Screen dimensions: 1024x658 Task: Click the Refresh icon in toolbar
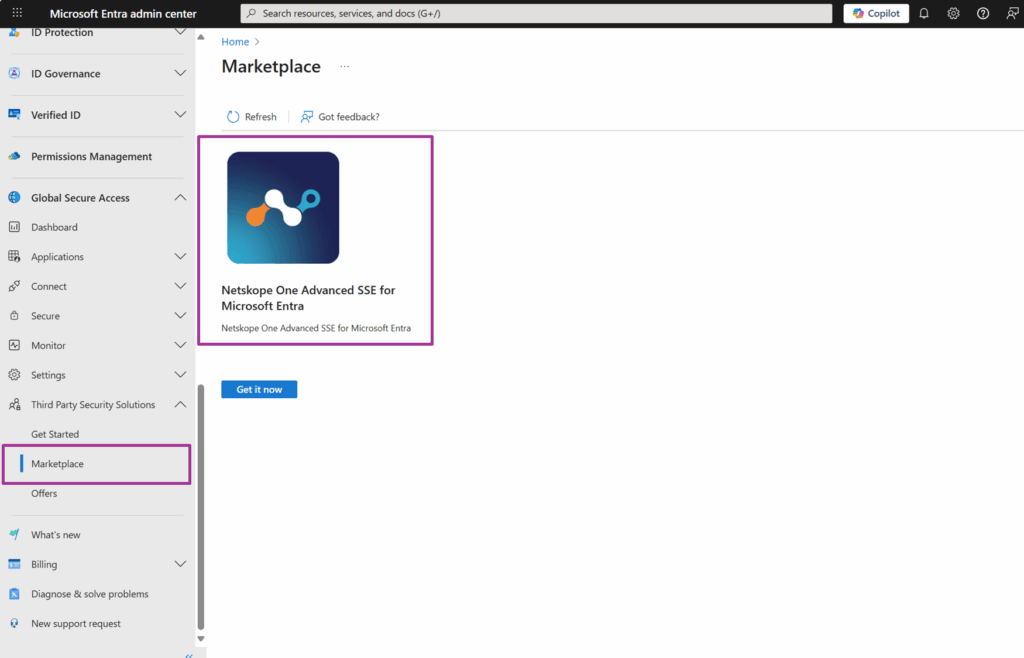click(233, 117)
